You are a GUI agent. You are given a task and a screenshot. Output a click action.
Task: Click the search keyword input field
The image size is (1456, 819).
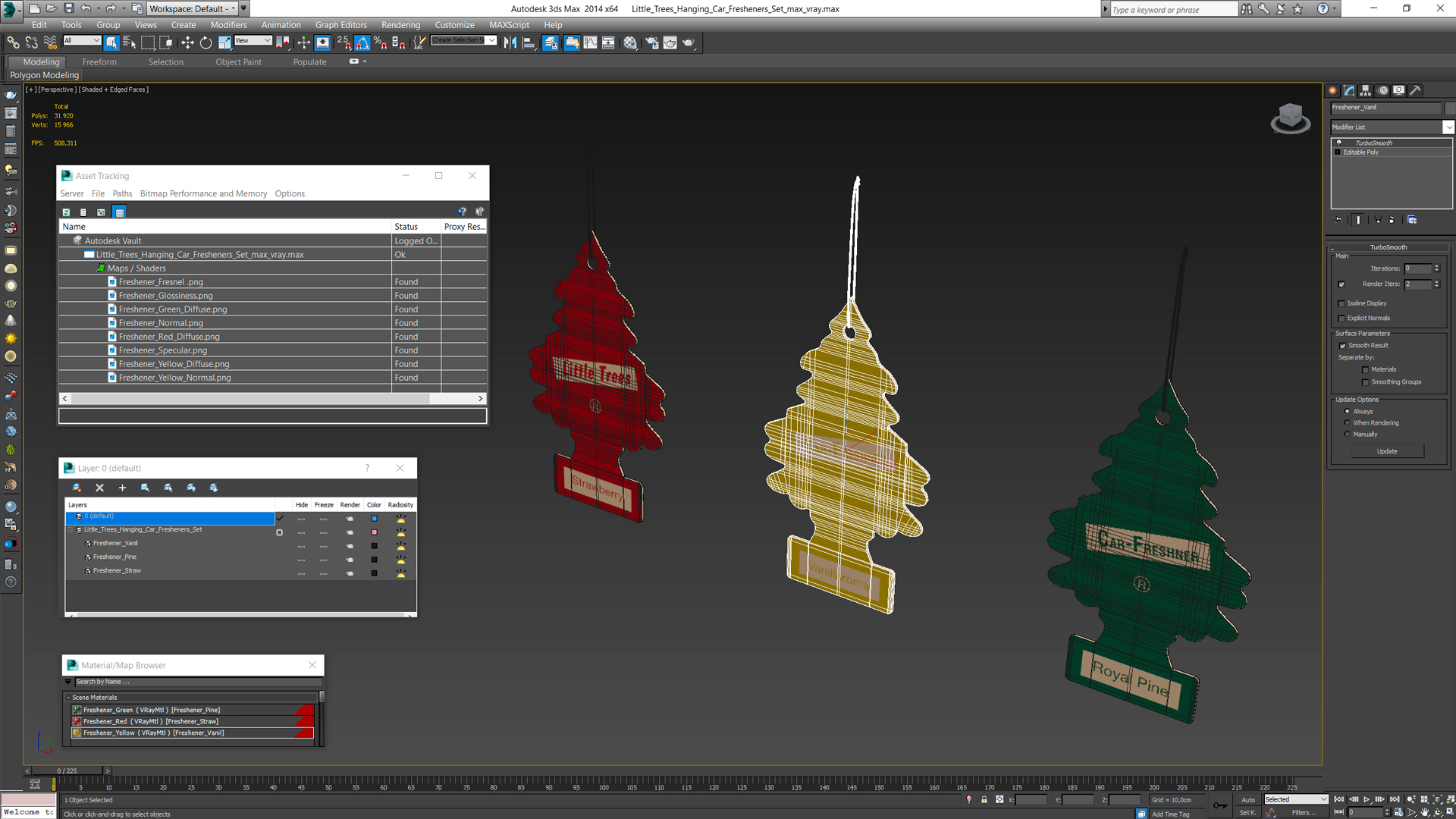point(1173,9)
